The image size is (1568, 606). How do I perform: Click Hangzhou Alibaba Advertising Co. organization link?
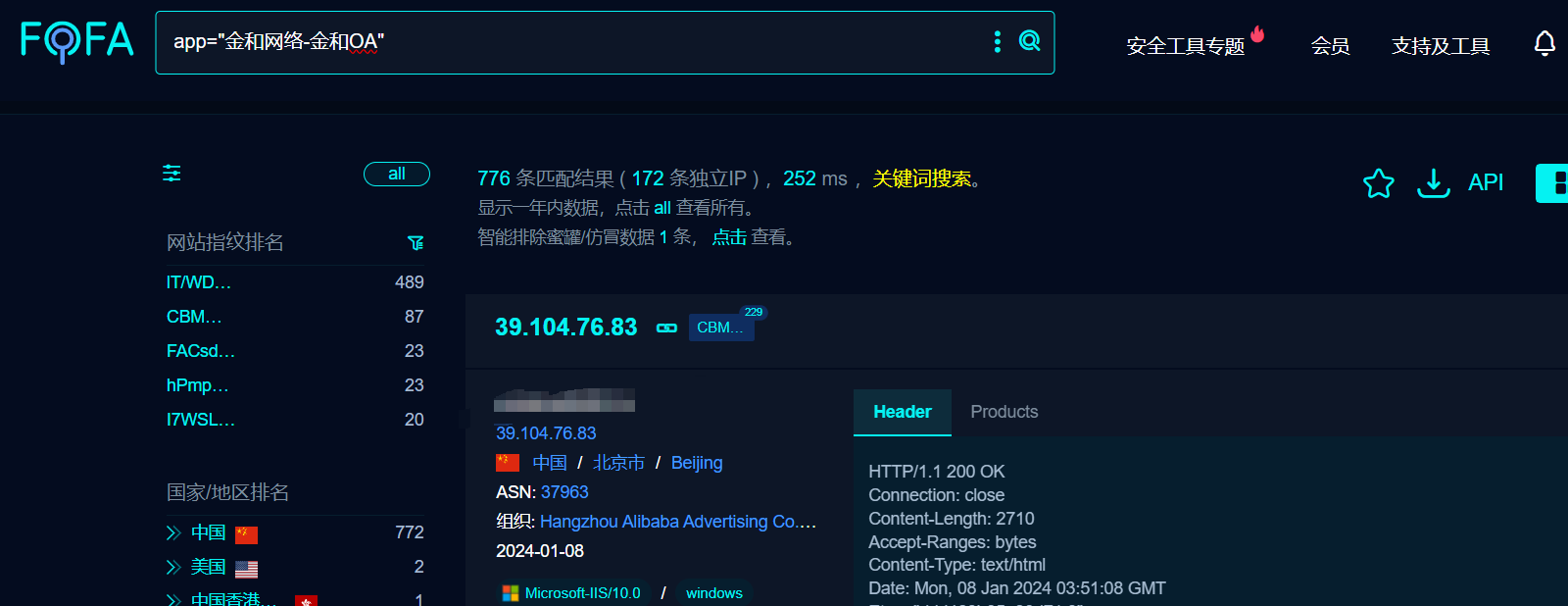677,522
